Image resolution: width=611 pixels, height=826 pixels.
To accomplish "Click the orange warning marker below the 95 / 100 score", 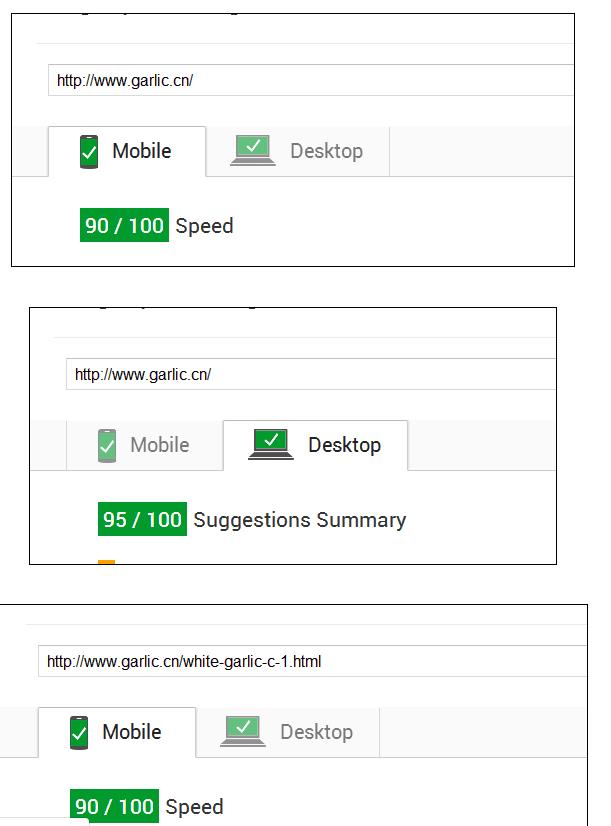I will (106, 563).
